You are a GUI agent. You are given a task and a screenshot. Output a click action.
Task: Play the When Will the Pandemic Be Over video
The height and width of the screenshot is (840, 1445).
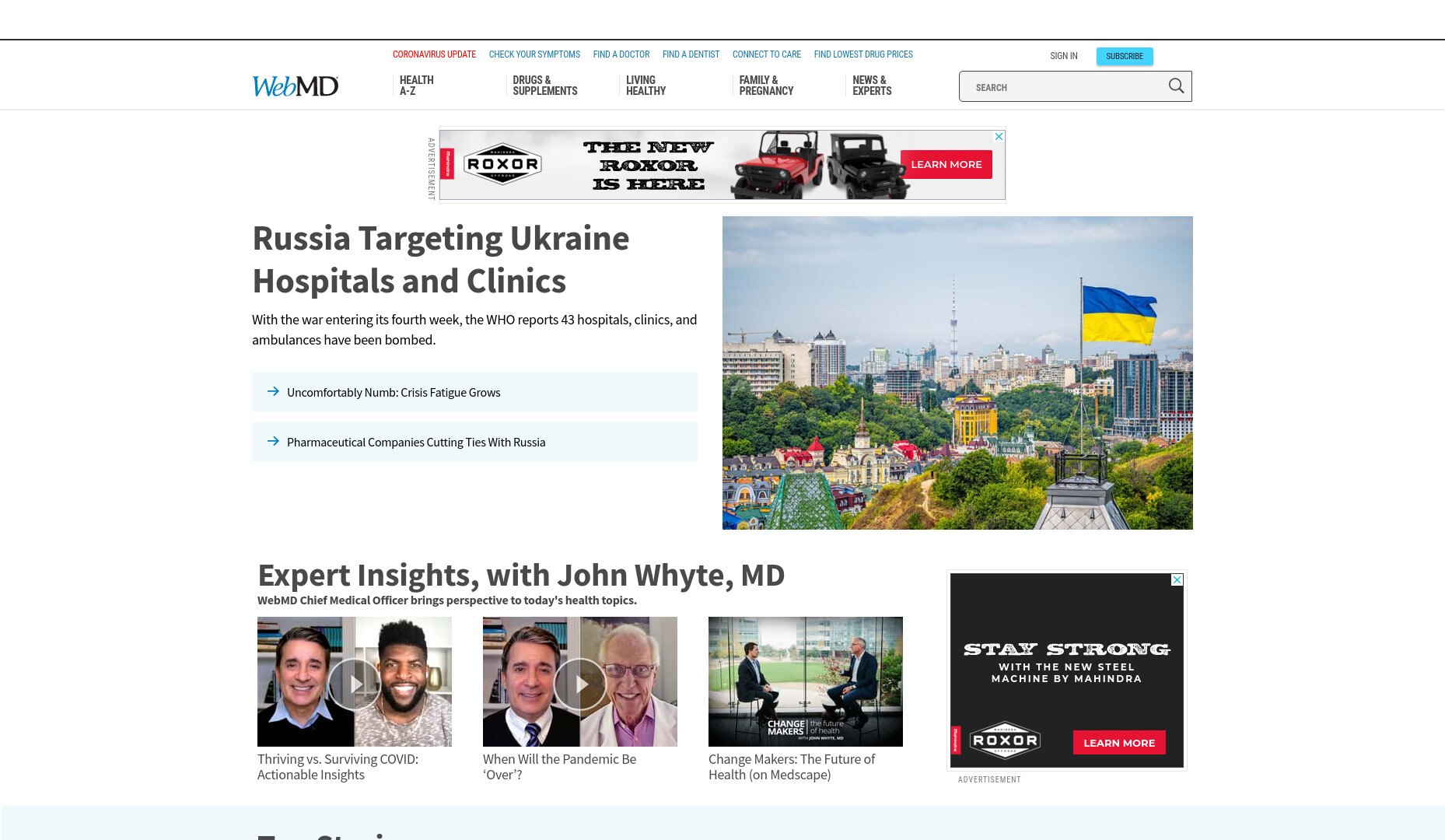pos(580,684)
